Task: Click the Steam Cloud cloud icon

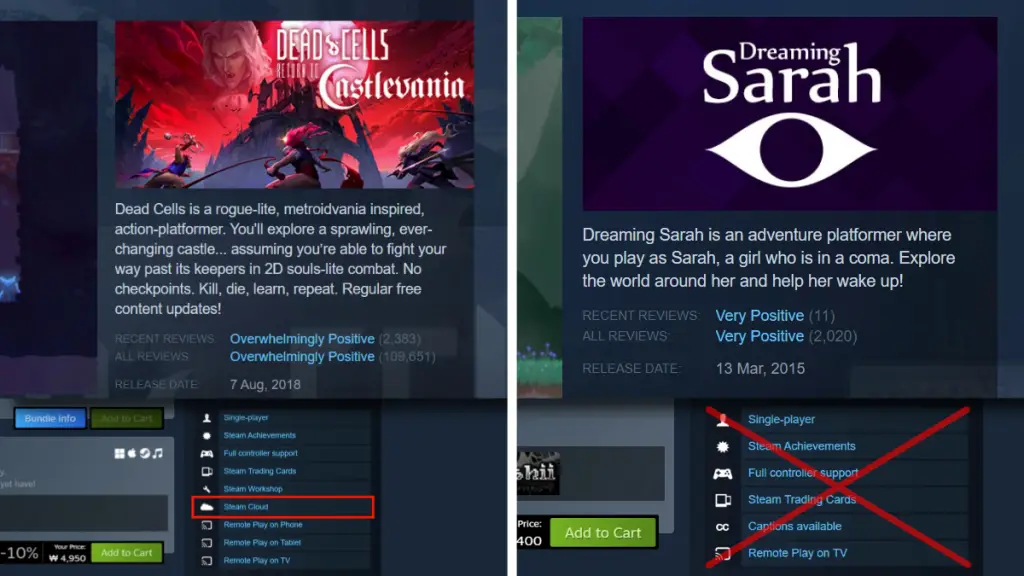Action: [x=206, y=507]
